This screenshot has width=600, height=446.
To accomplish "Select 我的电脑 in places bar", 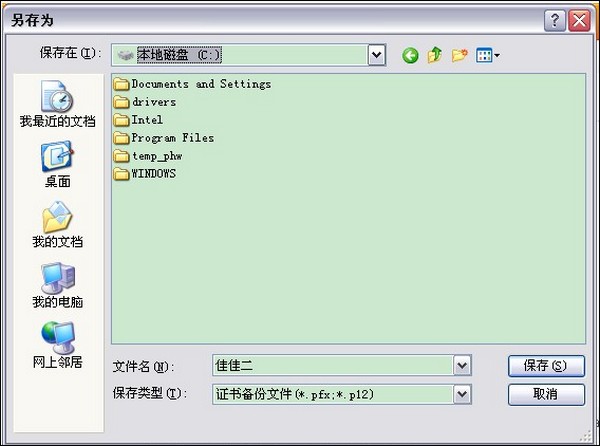I will [57, 284].
